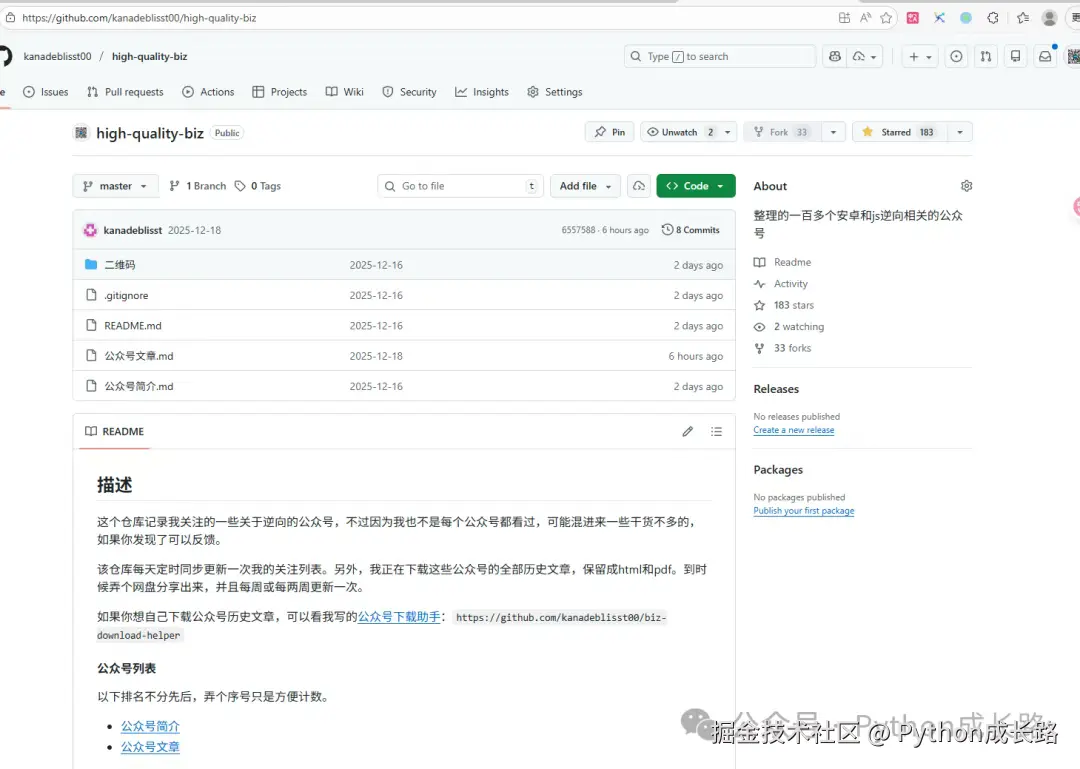Expand the Fork dropdown arrow
Screen dimensions: 1080x769
pos(833,132)
